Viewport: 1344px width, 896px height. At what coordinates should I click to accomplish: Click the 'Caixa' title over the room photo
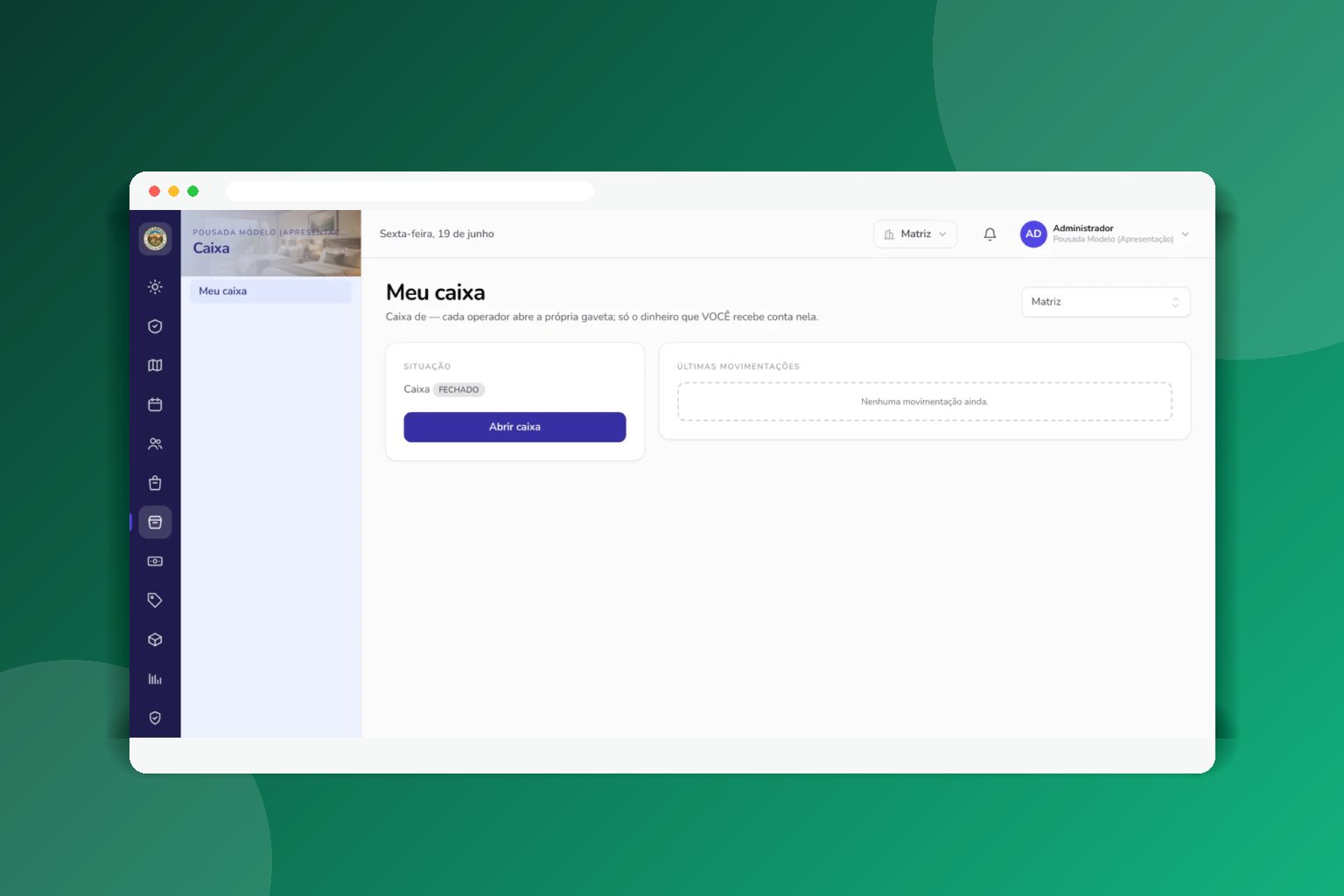tap(211, 248)
